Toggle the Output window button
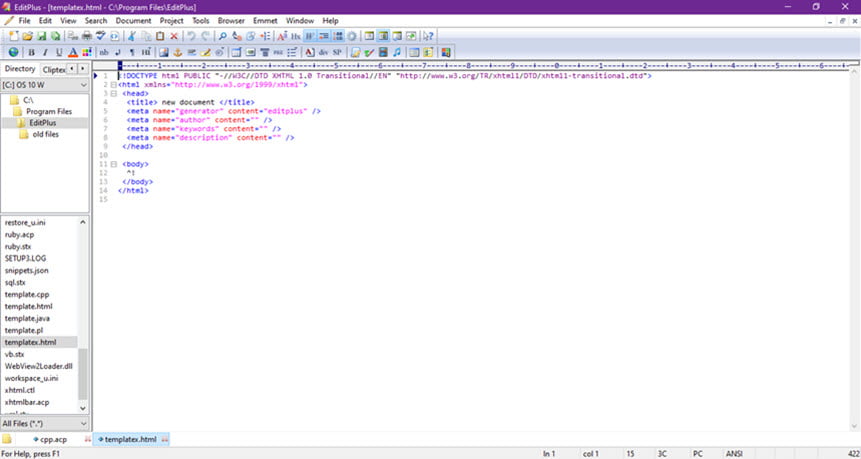Viewport: 861px width, 459px height. (x=397, y=36)
